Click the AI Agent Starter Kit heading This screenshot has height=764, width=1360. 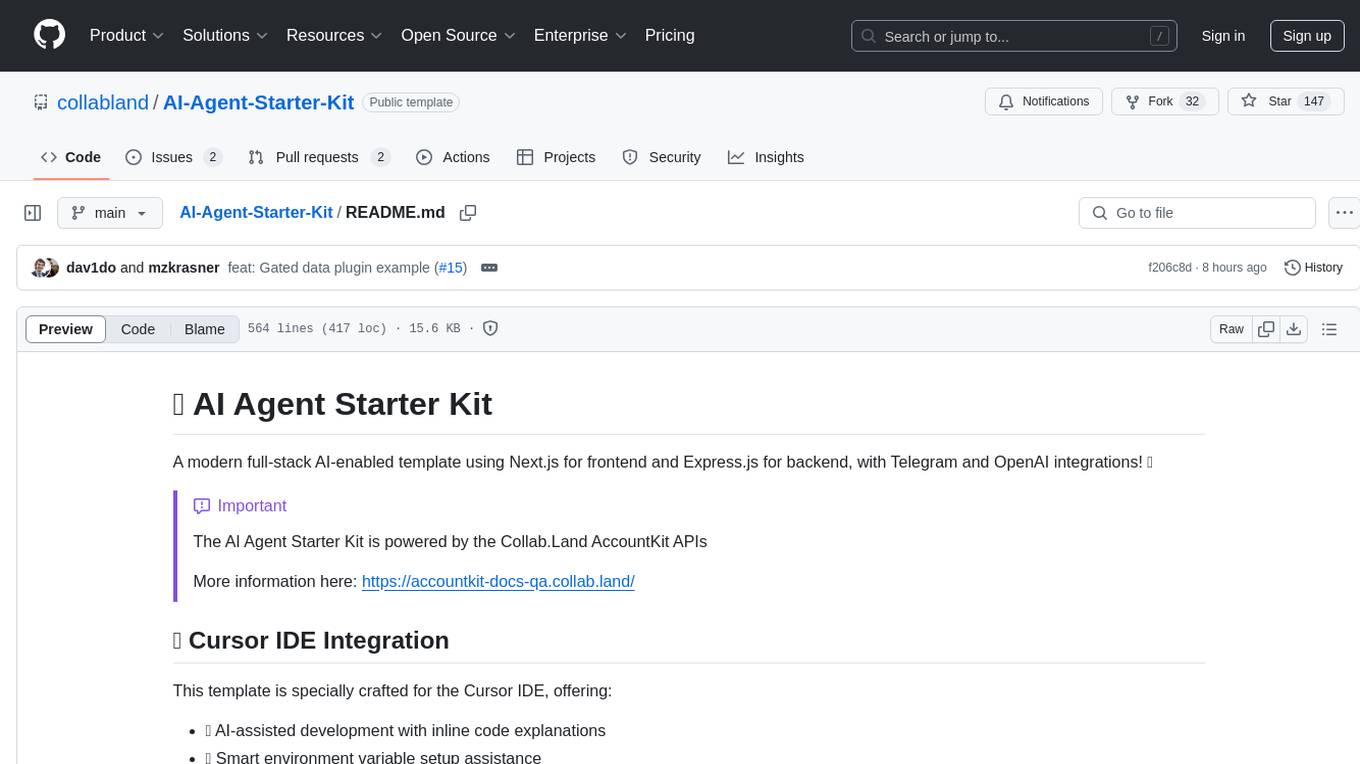333,404
